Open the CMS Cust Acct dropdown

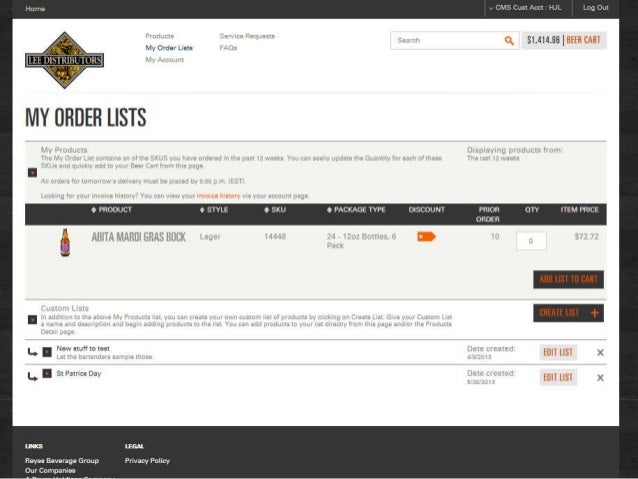[525, 8]
